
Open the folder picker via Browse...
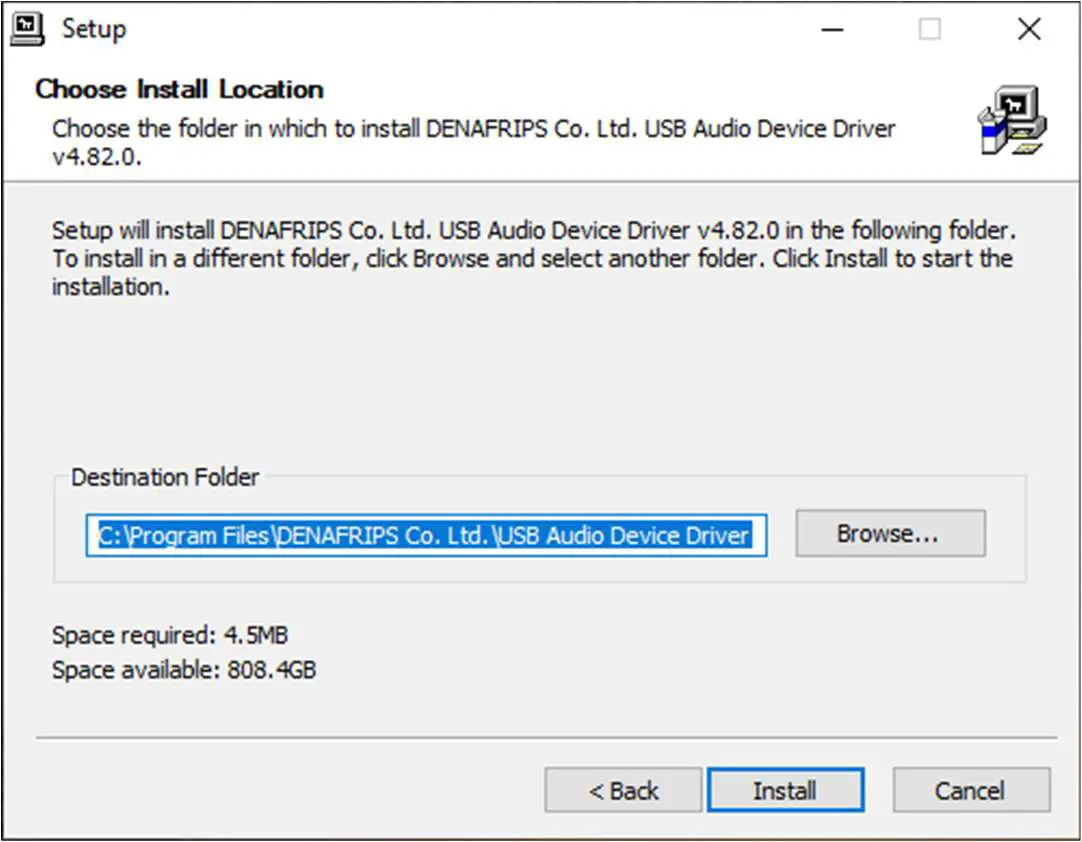click(889, 533)
